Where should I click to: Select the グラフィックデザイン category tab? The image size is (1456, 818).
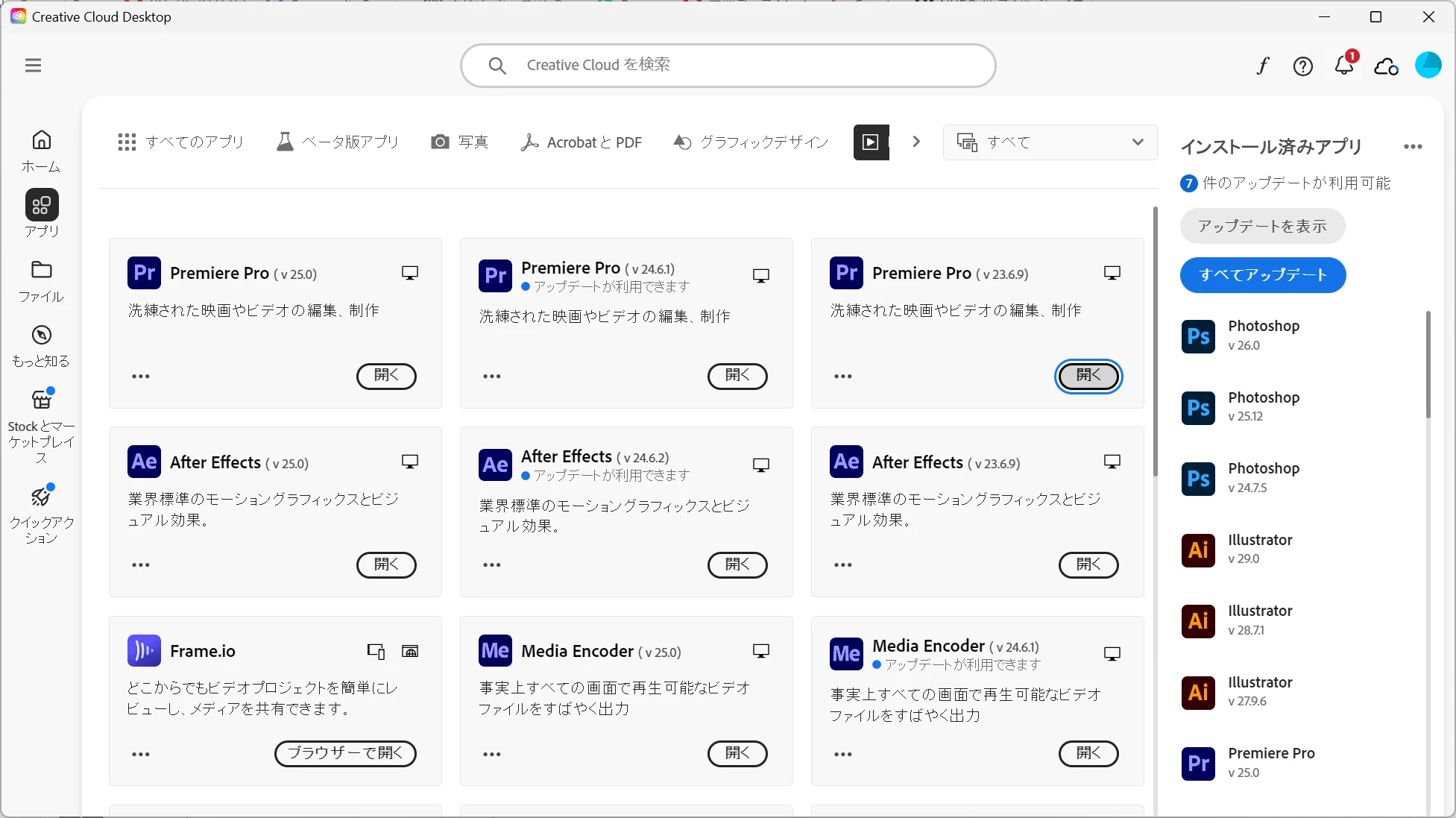[x=751, y=142]
